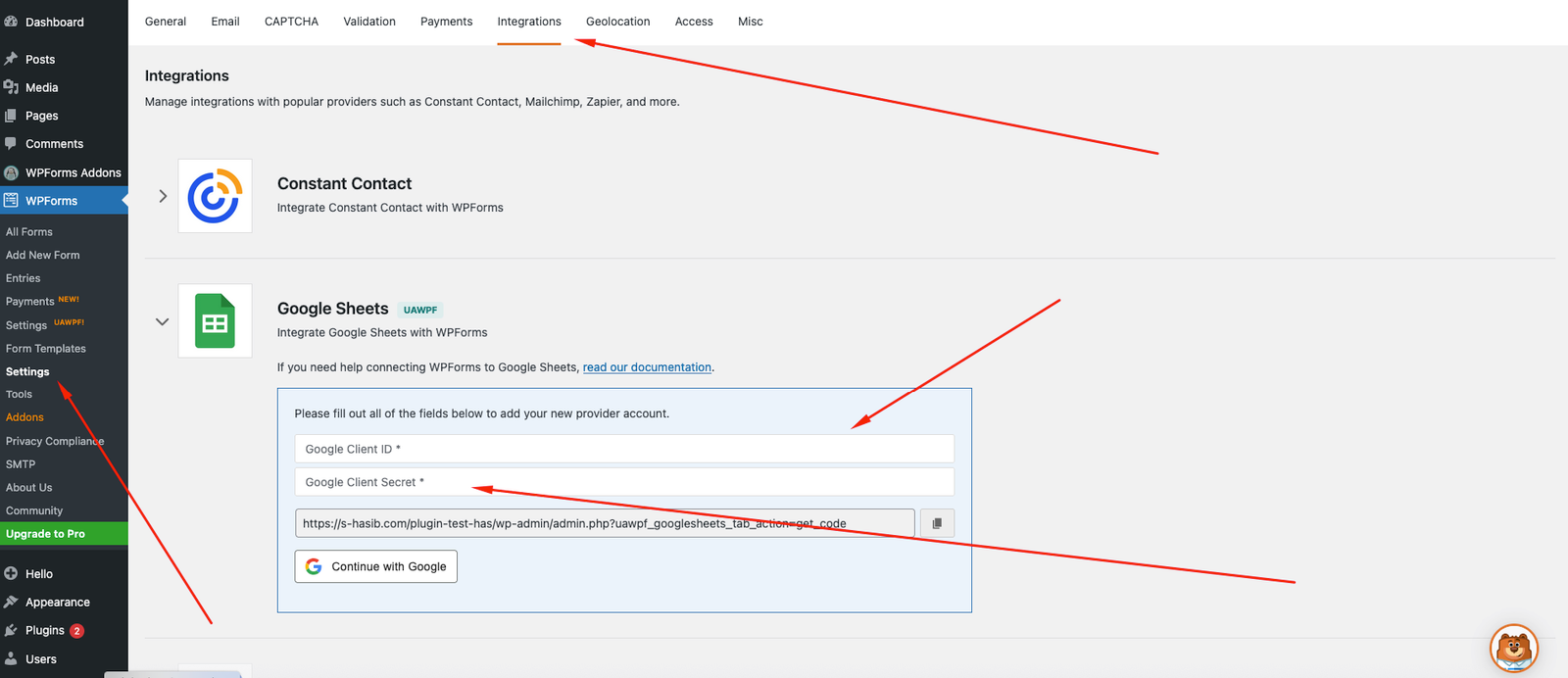Click the Google Sheets logo icon
Image resolution: width=1568 pixels, height=678 pixels.
pos(215,321)
